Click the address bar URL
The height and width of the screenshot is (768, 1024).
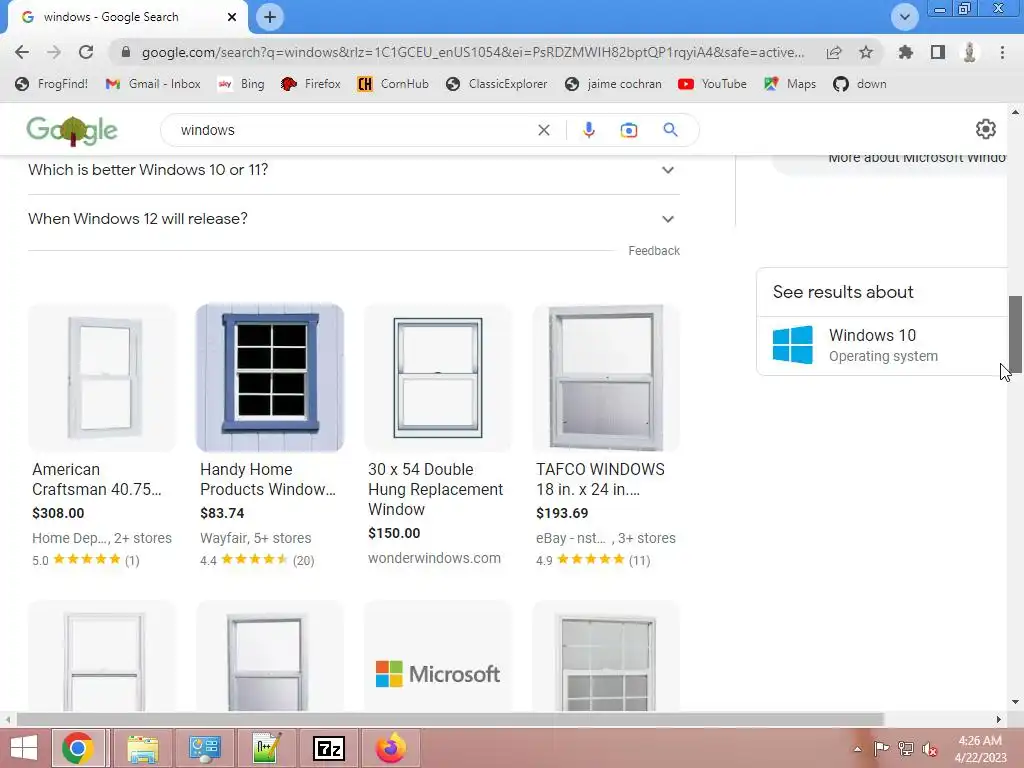click(x=473, y=52)
